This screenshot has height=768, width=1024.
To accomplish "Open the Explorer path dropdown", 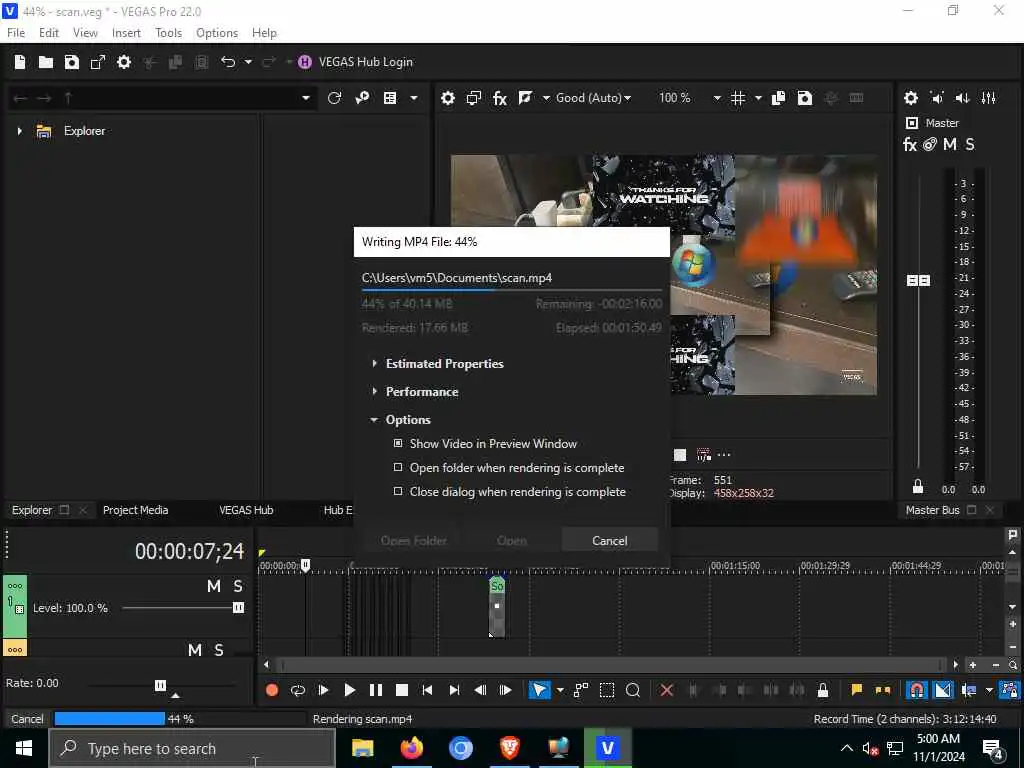I will [x=306, y=98].
